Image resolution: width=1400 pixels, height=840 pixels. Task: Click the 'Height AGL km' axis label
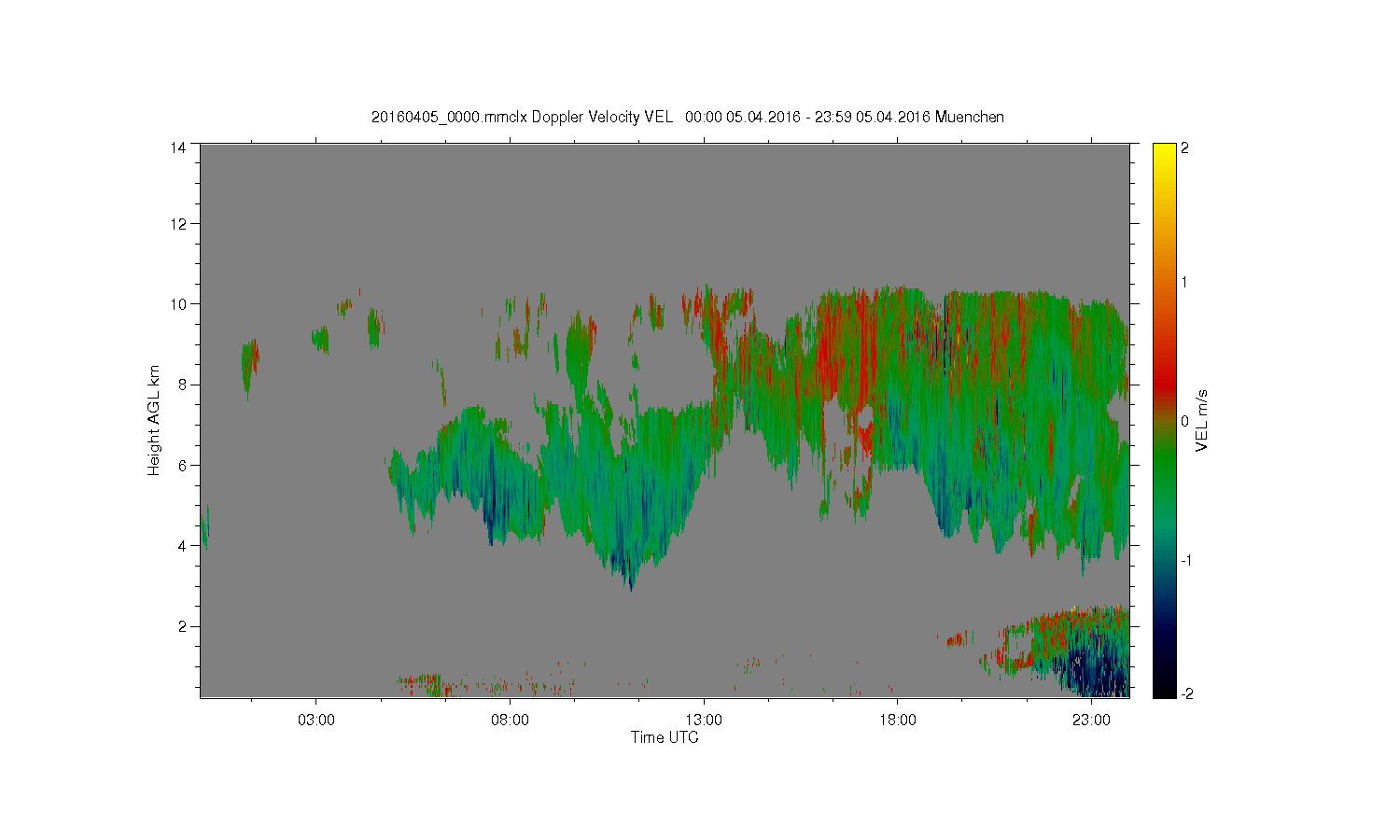tap(154, 420)
